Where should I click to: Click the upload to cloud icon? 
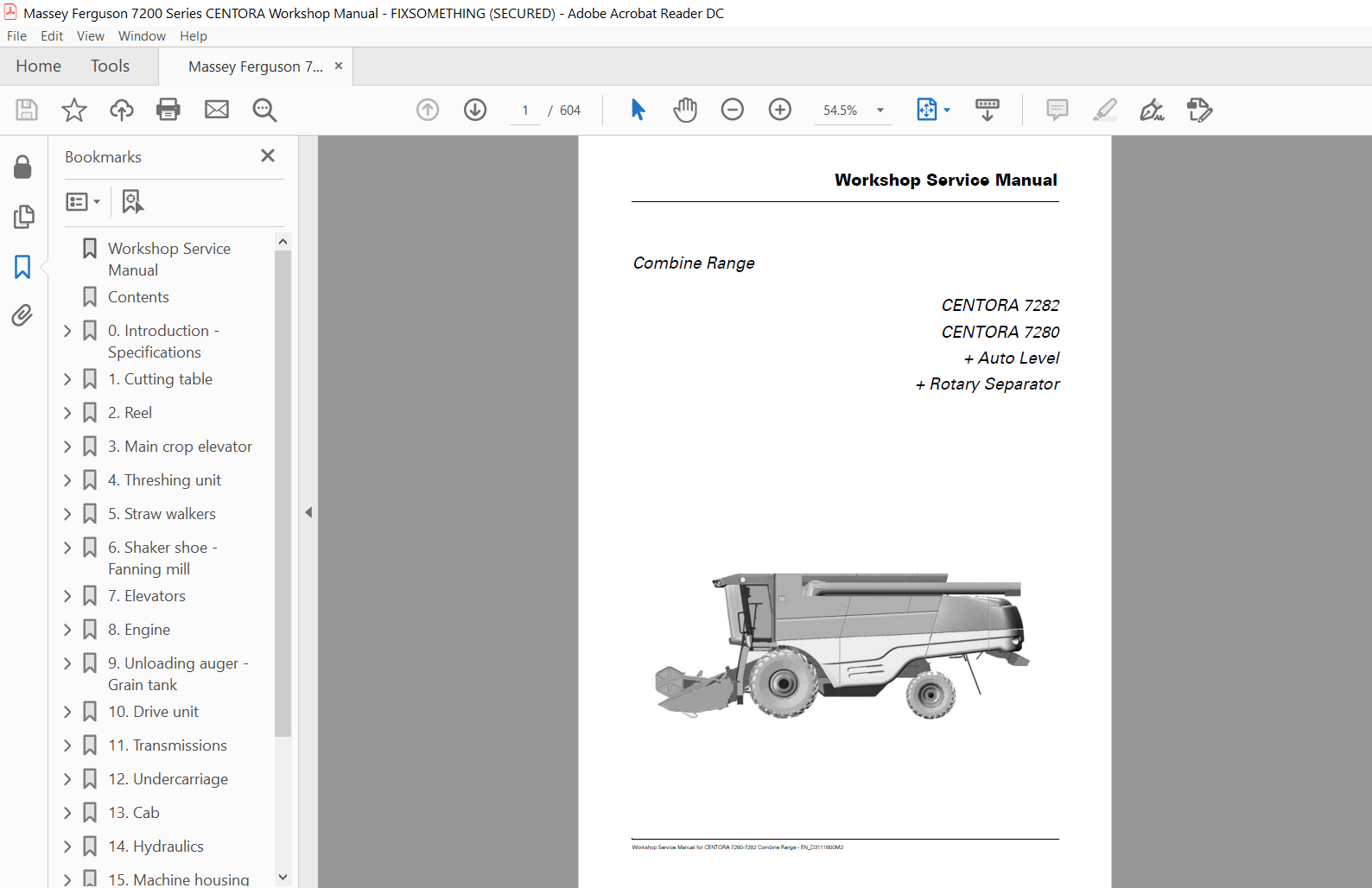(x=122, y=110)
